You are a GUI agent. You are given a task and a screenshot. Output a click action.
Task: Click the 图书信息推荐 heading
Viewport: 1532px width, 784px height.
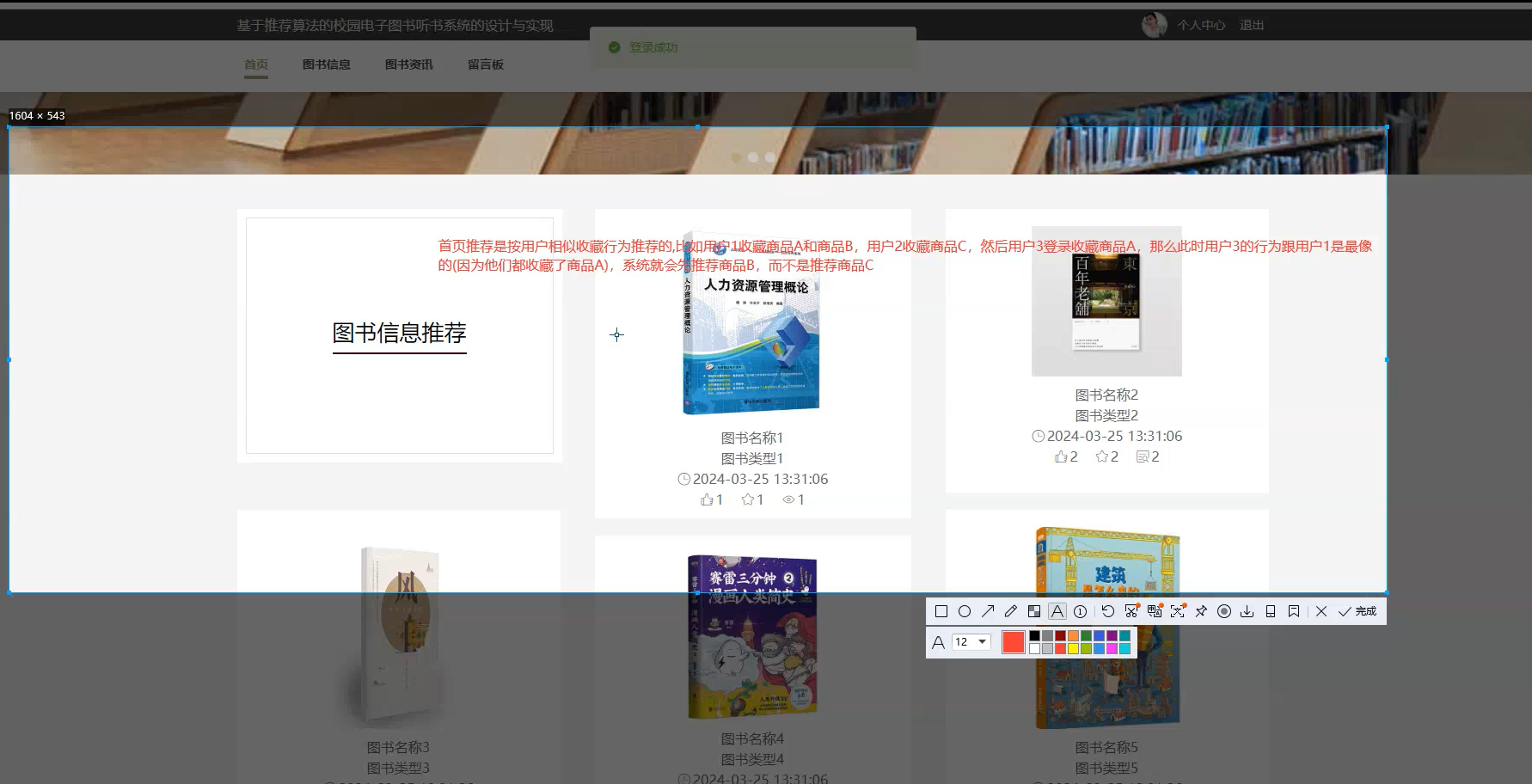[400, 333]
